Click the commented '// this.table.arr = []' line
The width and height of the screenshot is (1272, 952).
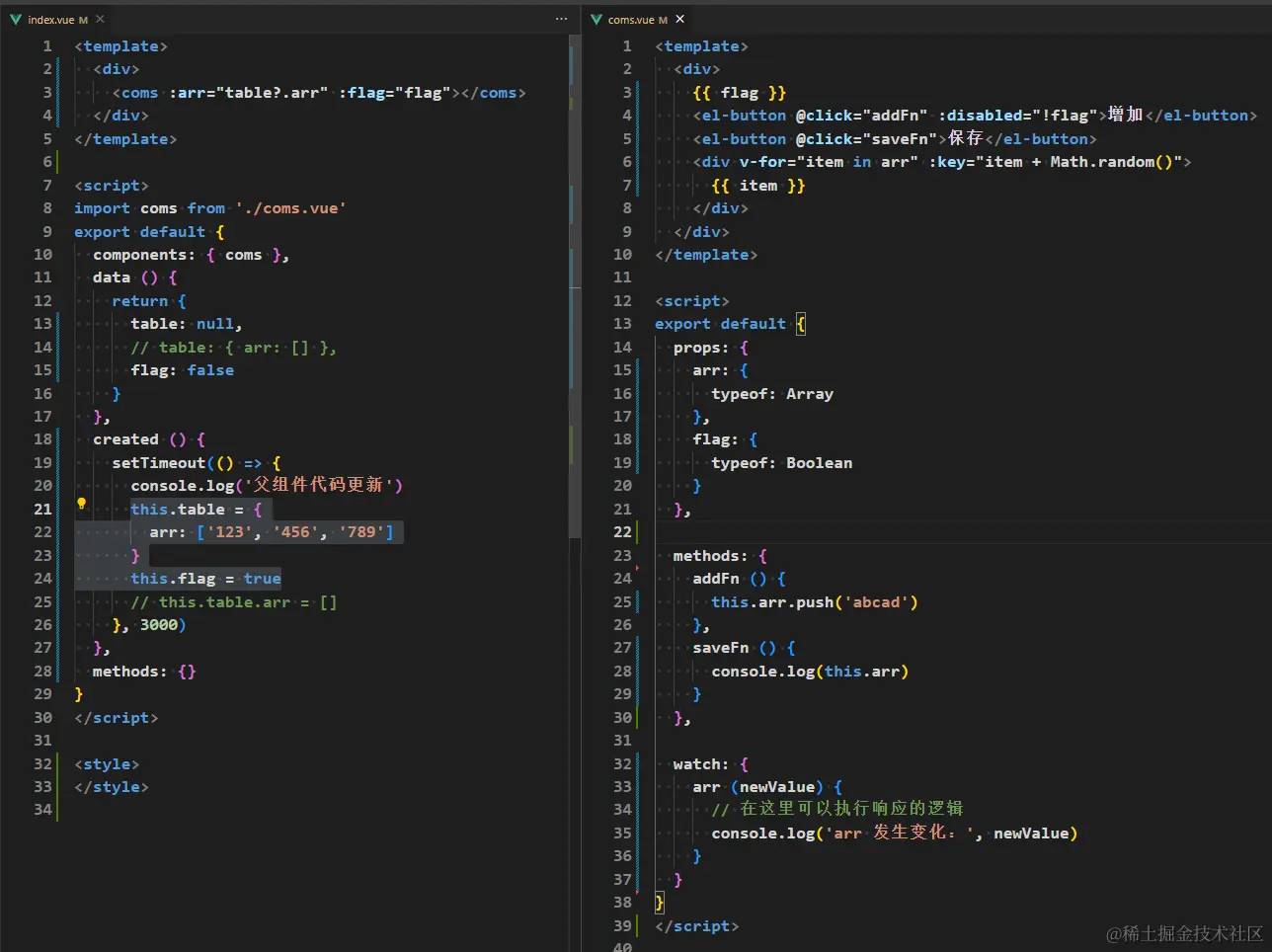point(234,602)
